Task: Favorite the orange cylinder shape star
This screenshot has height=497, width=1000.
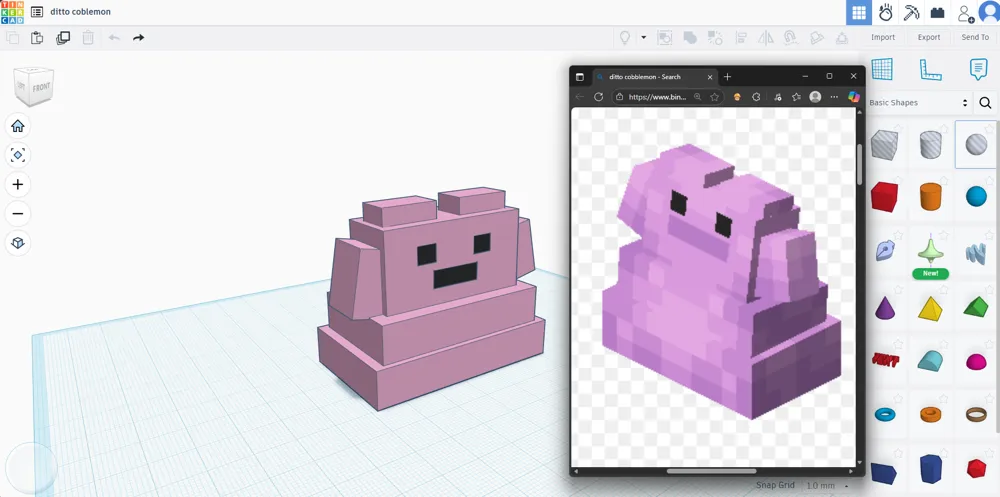Action: pos(942,182)
